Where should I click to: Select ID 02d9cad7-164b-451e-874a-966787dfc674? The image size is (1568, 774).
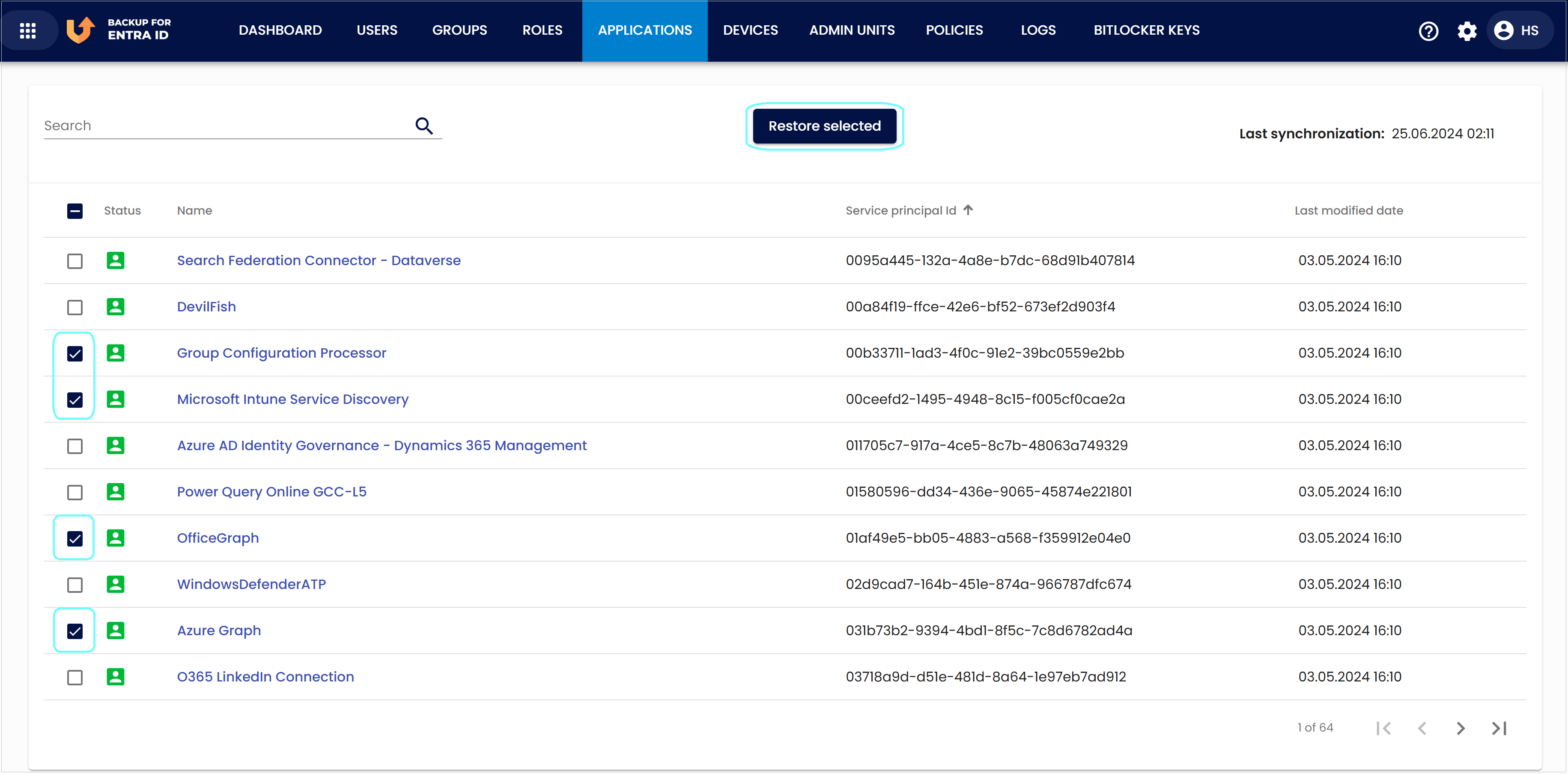pos(988,585)
